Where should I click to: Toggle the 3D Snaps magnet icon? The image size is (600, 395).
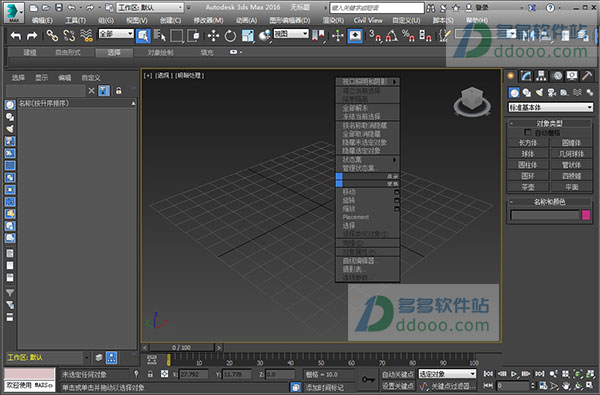(375, 36)
